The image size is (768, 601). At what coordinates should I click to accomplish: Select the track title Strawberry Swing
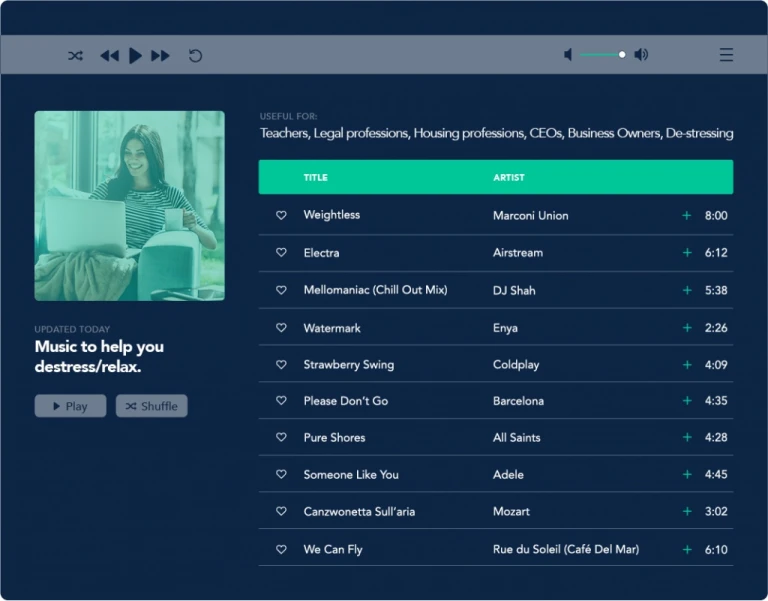[349, 365]
